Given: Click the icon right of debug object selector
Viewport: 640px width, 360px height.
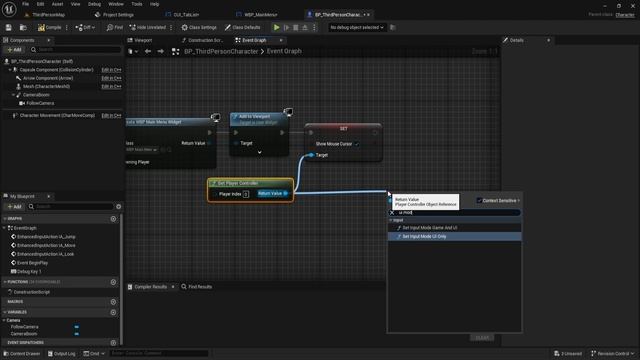Looking at the screenshot, I should (x=393, y=27).
